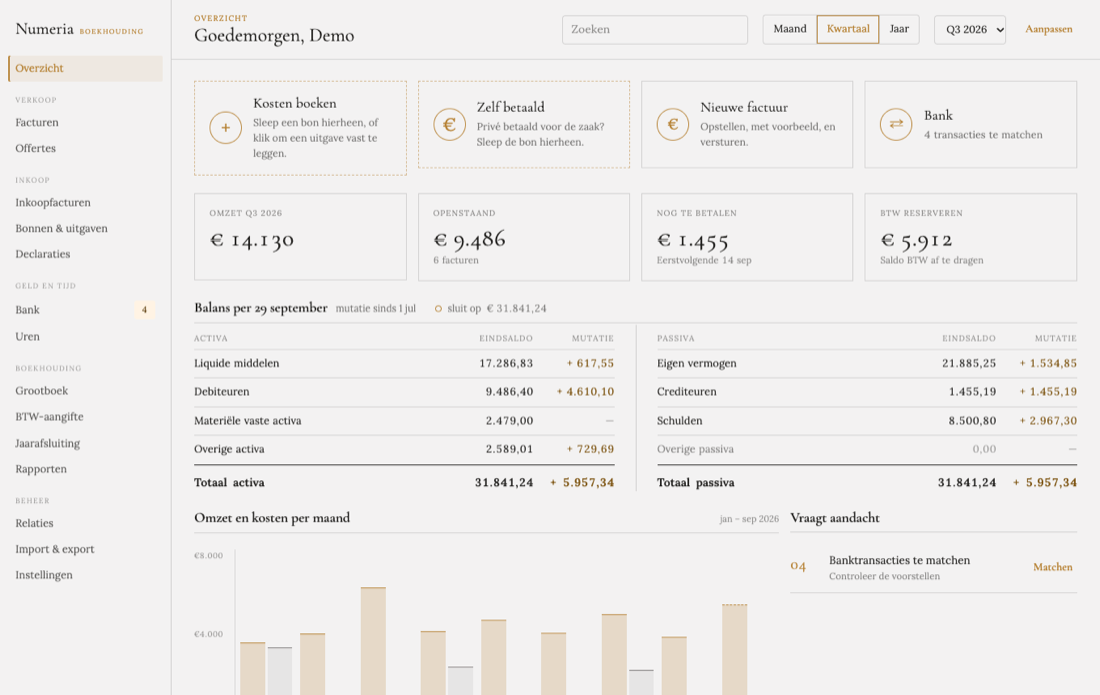The image size is (1100, 695).
Task: Click the Bank badge showing 4
Action: point(145,309)
